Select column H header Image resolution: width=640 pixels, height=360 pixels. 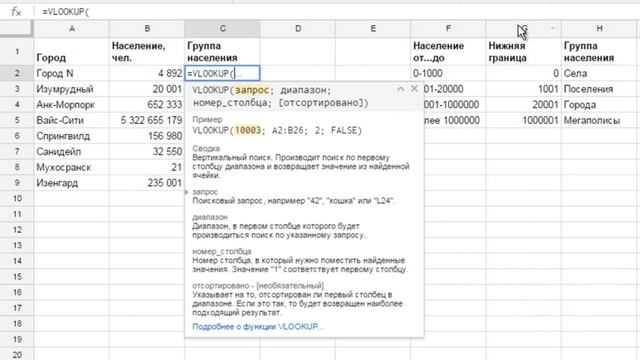coord(599,29)
